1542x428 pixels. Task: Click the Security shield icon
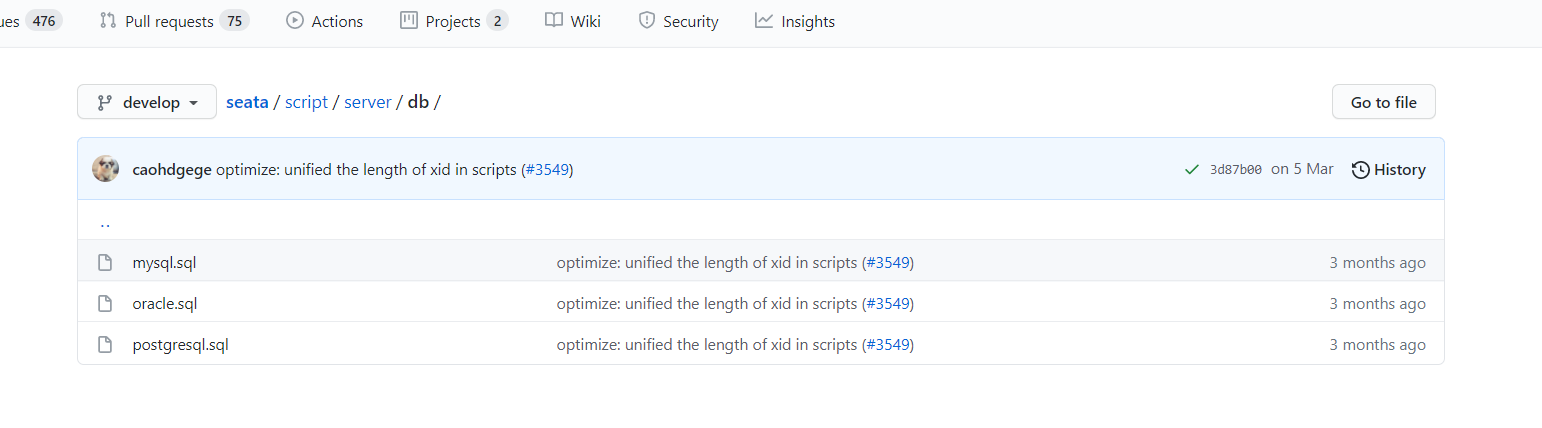pos(647,21)
